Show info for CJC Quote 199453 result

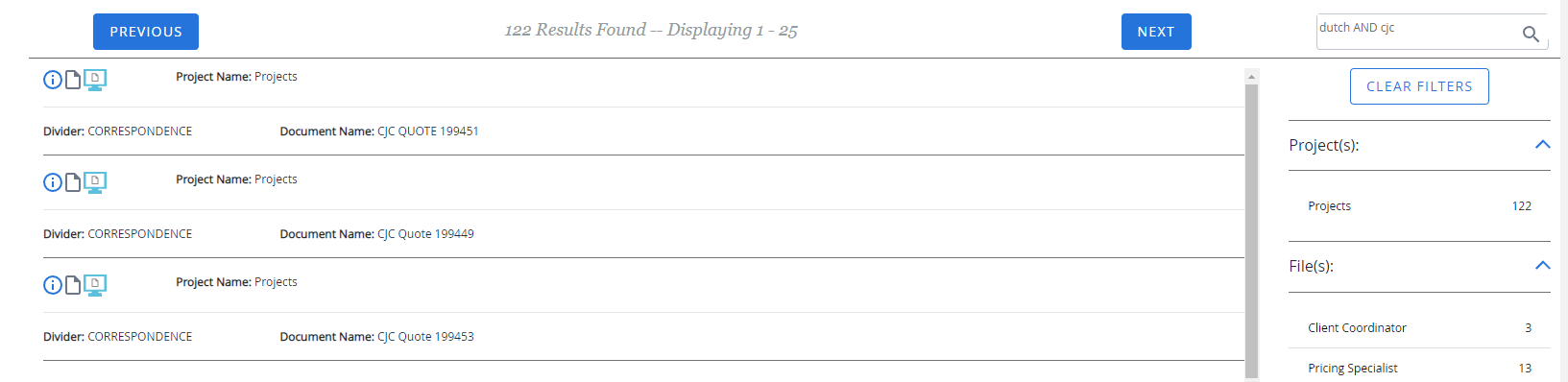(53, 285)
